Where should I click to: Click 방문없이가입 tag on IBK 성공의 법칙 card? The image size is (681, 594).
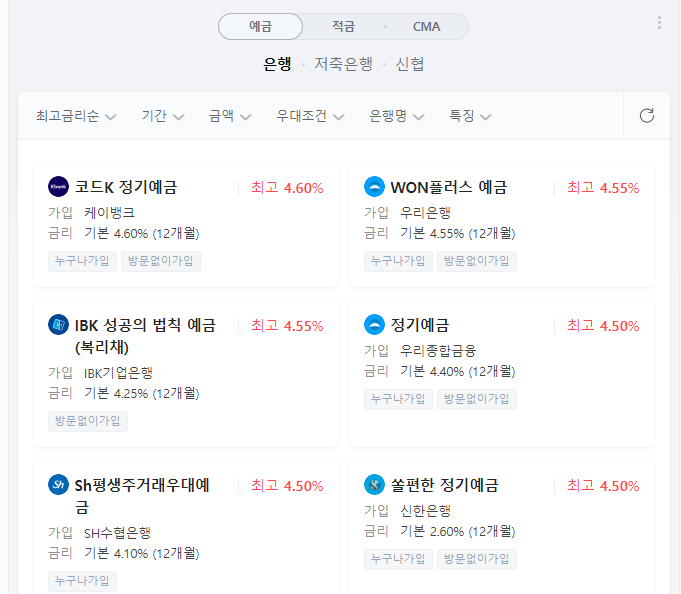click(x=88, y=421)
